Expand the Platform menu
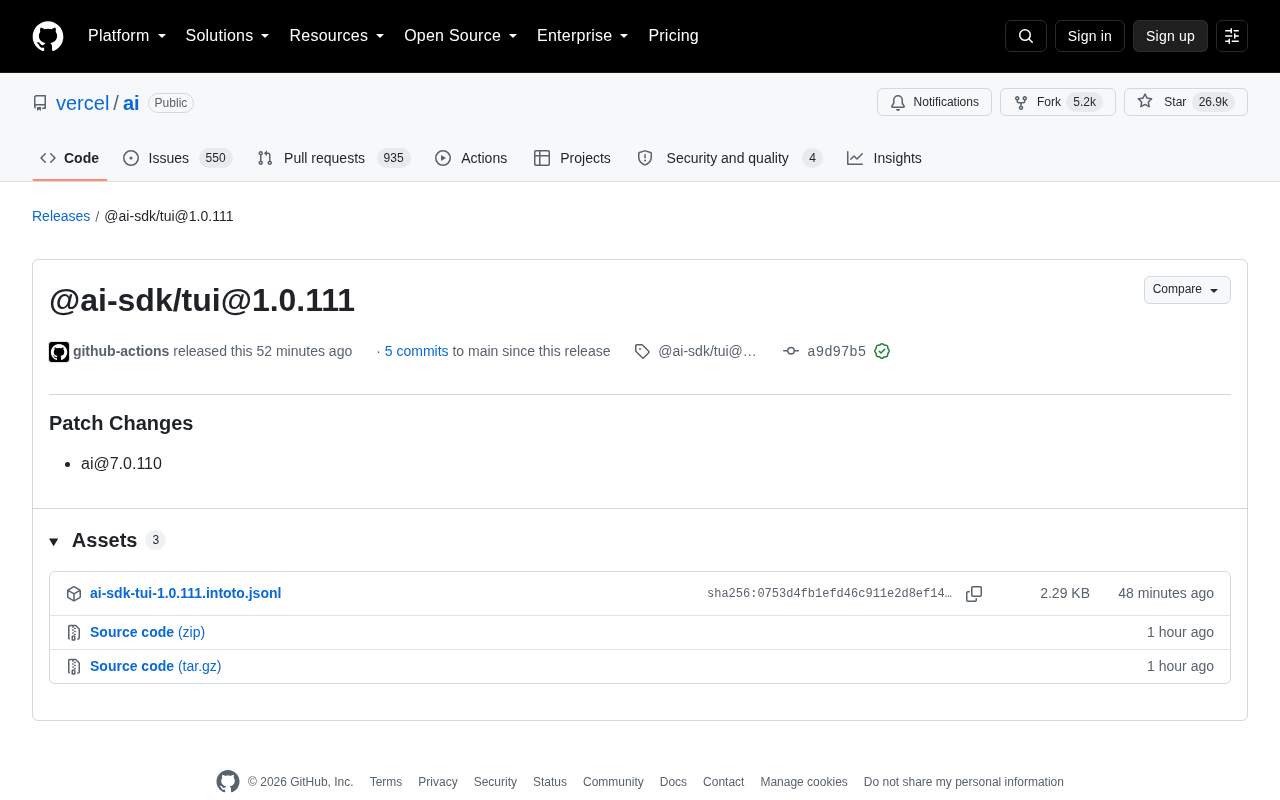The width and height of the screenshot is (1280, 800). tap(127, 36)
